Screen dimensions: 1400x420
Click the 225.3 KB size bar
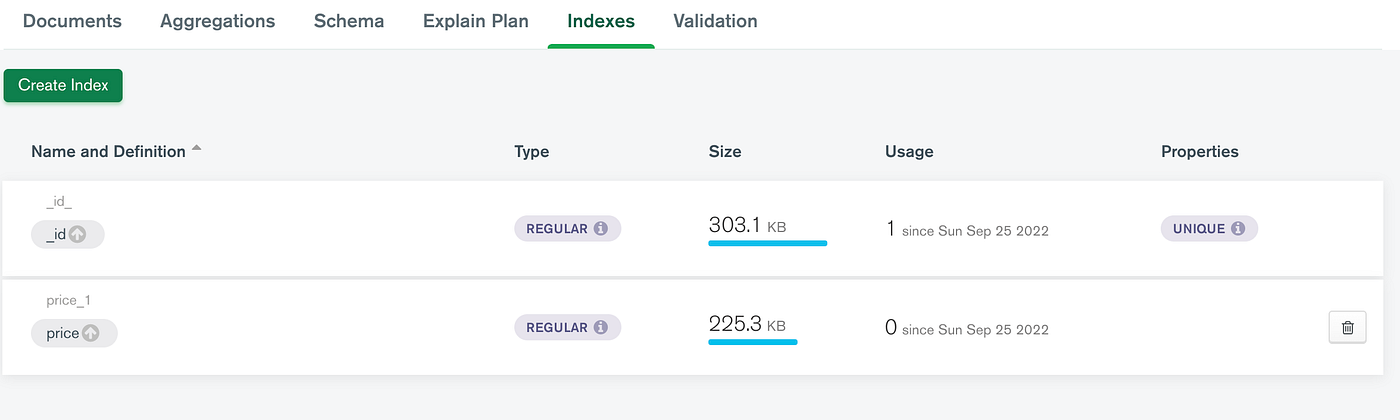tap(752, 341)
